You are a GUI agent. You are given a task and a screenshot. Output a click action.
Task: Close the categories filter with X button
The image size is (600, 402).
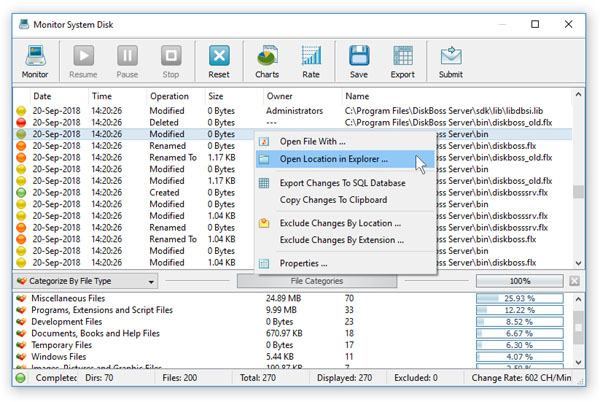574,281
